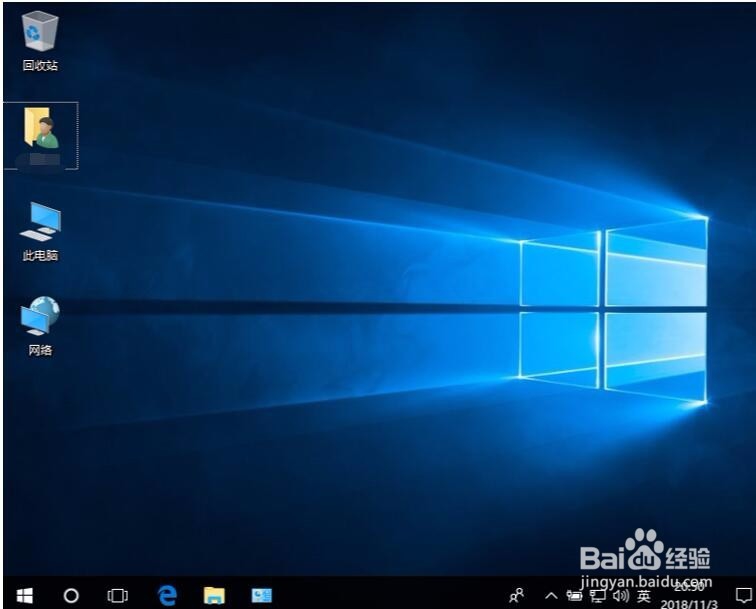Screen dimensions: 756x609
Task: Click the battery/power tray icon
Action: click(x=574, y=596)
